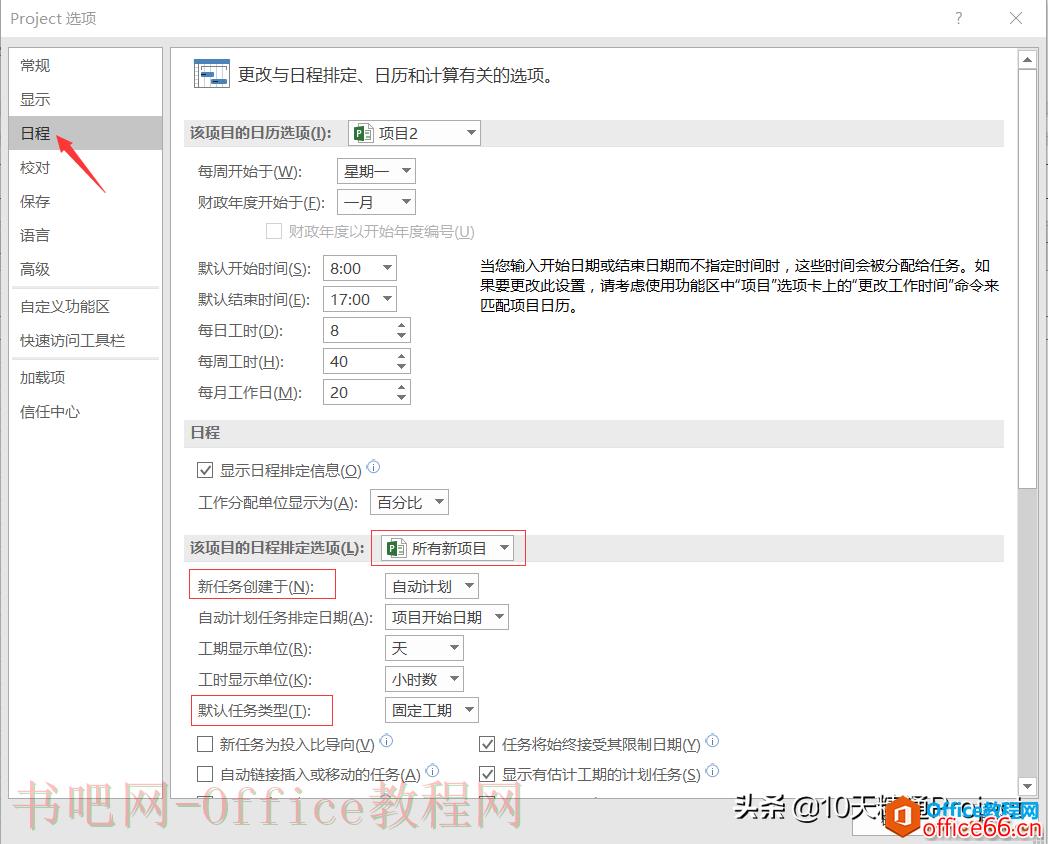Open the 工作分配单位显示为 百分比 dropdown
1048x844 pixels.
point(409,503)
